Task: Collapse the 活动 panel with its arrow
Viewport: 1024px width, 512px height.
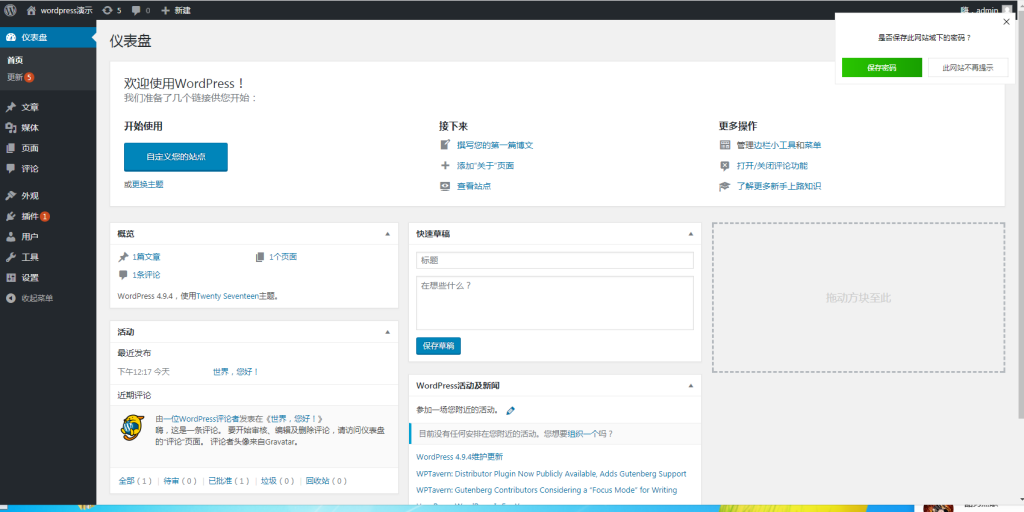Action: click(x=387, y=332)
